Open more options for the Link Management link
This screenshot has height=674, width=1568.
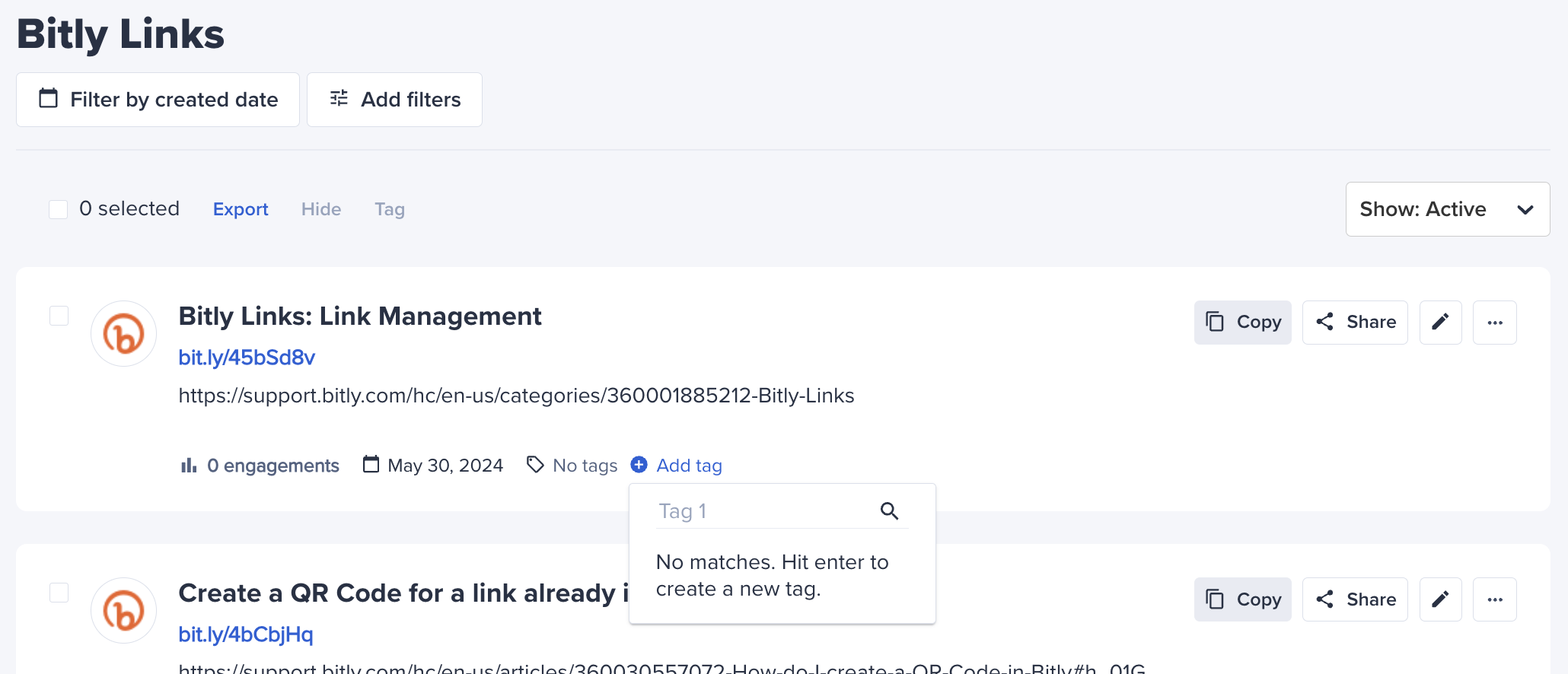[x=1495, y=323]
